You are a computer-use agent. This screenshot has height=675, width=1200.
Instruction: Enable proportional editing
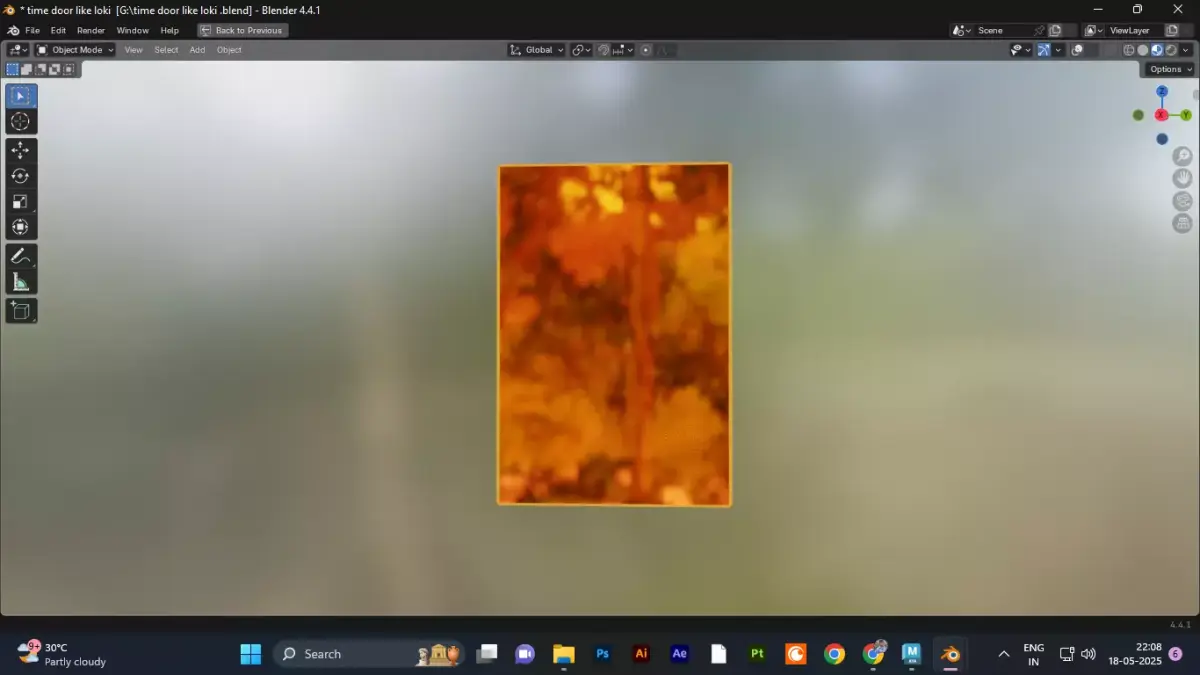click(646, 49)
